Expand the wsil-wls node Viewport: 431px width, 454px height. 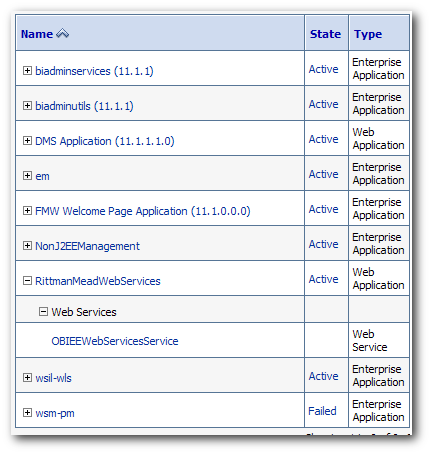[x=27, y=378]
